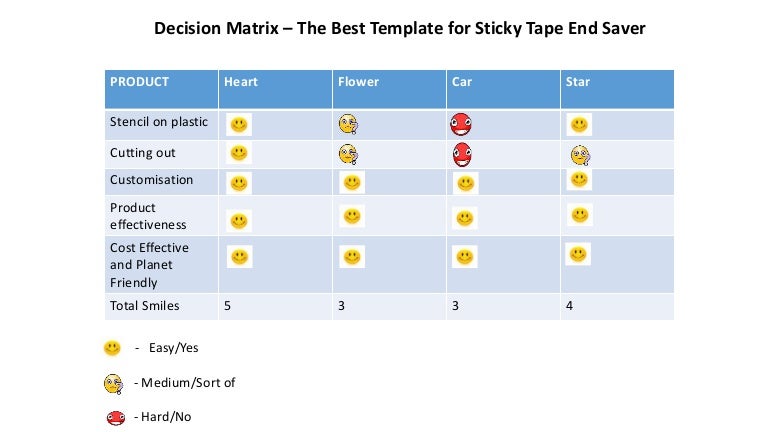This screenshot has height=432, width=768.
Task: Click the smiley in Heart's Stencil on plastic cell
Action: [x=239, y=125]
